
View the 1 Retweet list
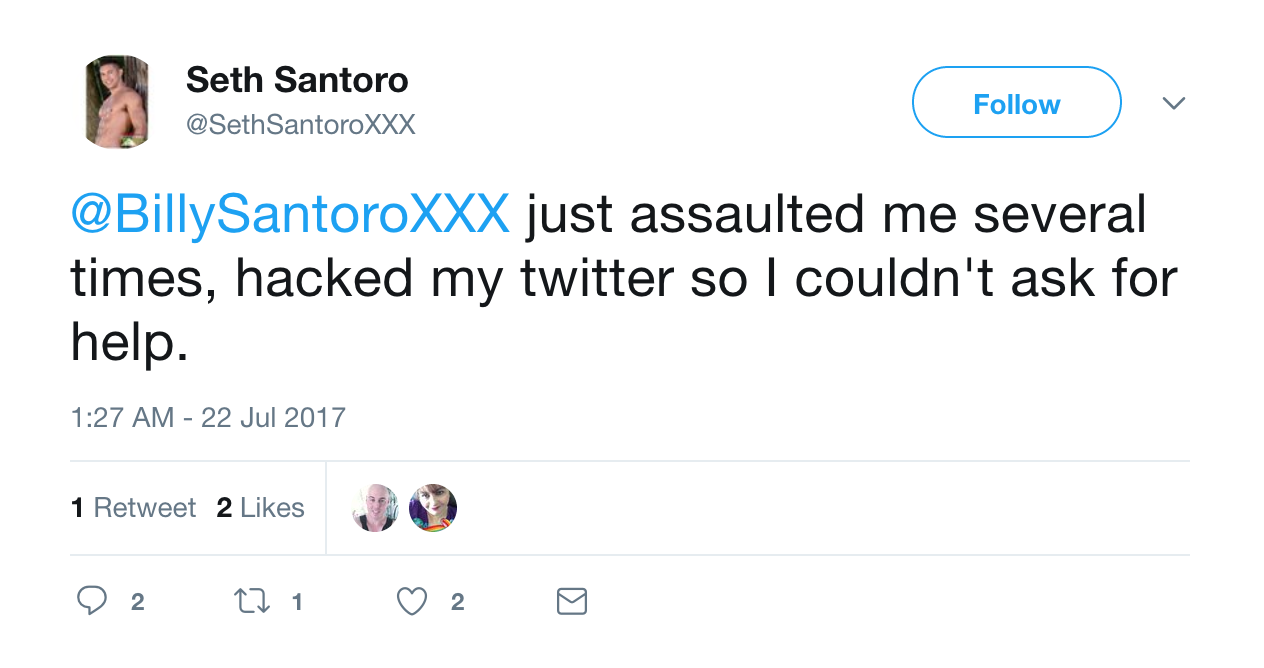(134, 508)
